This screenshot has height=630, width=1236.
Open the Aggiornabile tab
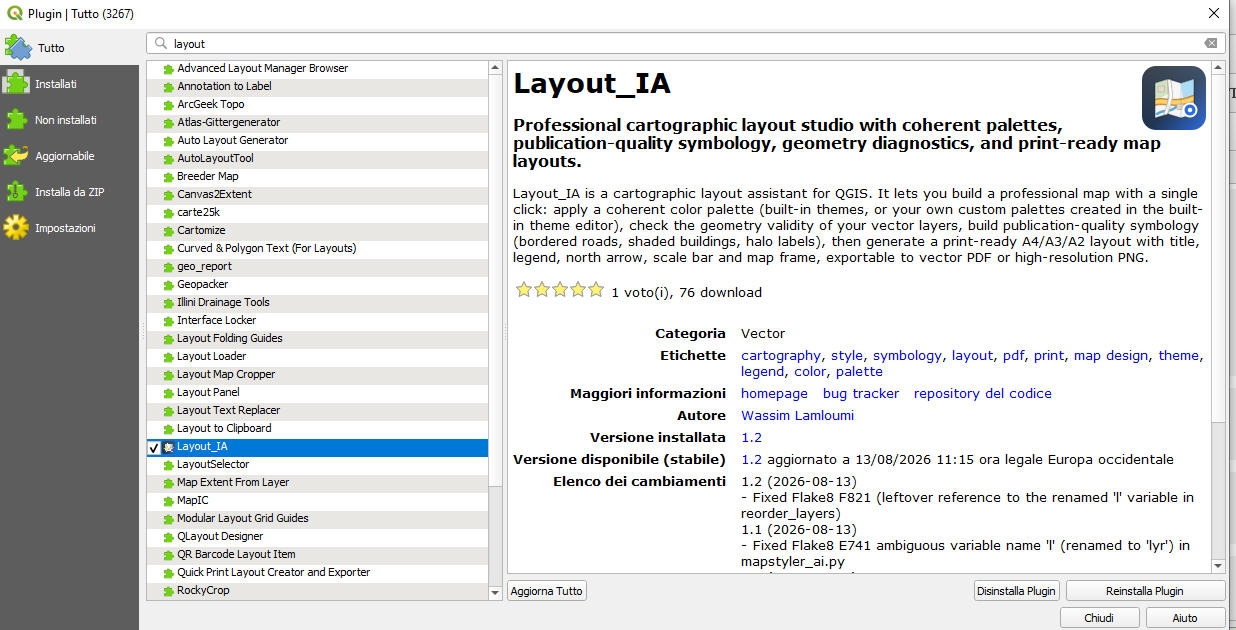pos(69,156)
